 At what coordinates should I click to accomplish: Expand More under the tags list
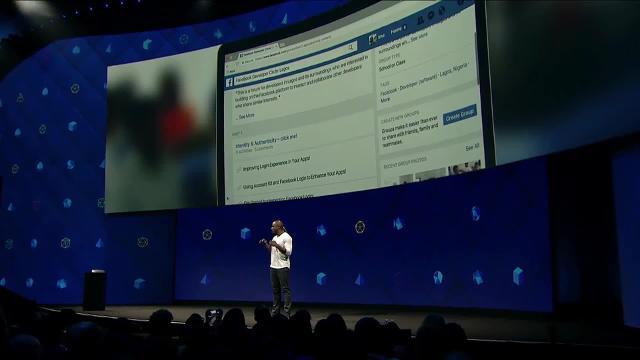(x=385, y=100)
